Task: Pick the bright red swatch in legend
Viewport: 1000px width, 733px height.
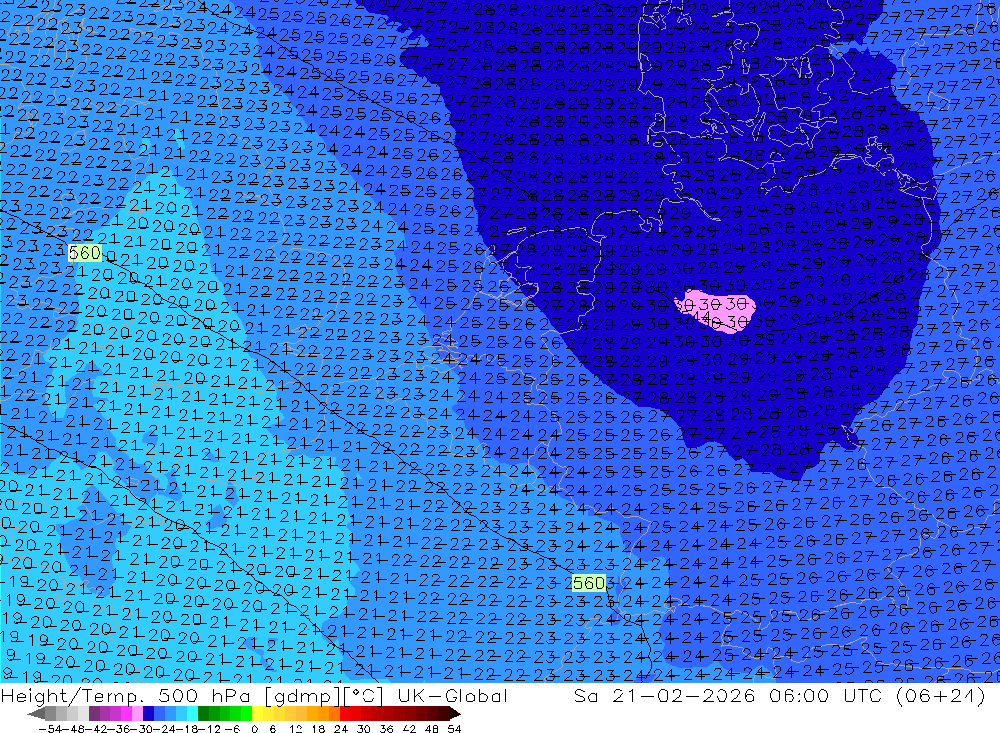Action: pos(345,714)
